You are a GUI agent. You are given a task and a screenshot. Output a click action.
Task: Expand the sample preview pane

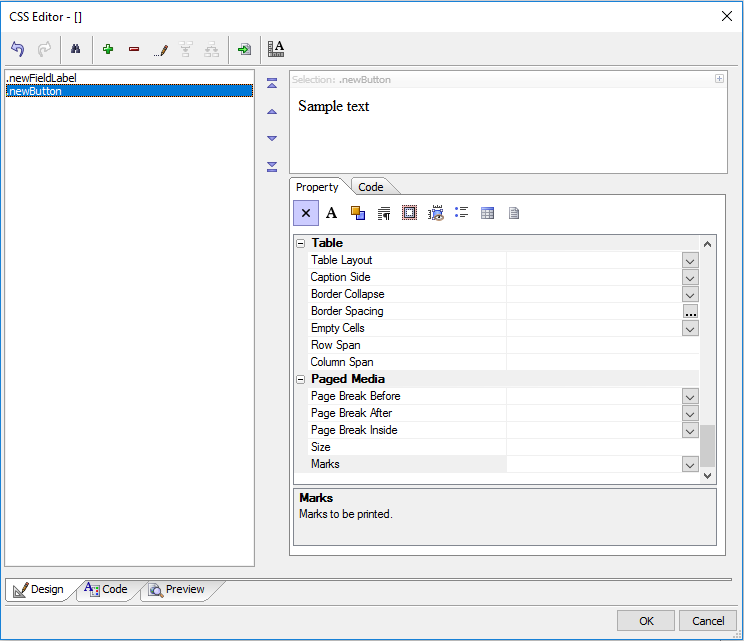click(719, 79)
